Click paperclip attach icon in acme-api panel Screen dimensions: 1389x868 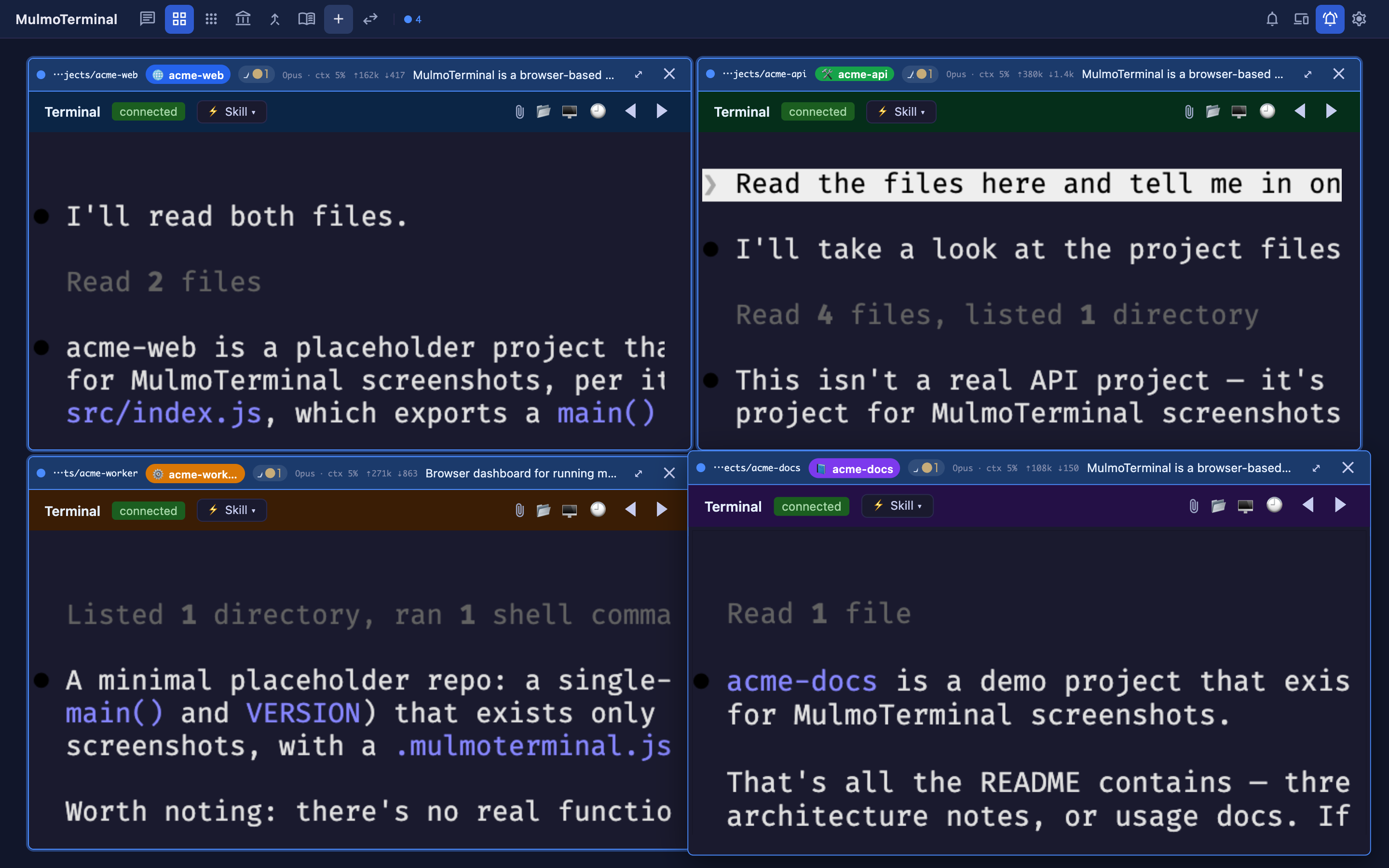click(x=1189, y=111)
